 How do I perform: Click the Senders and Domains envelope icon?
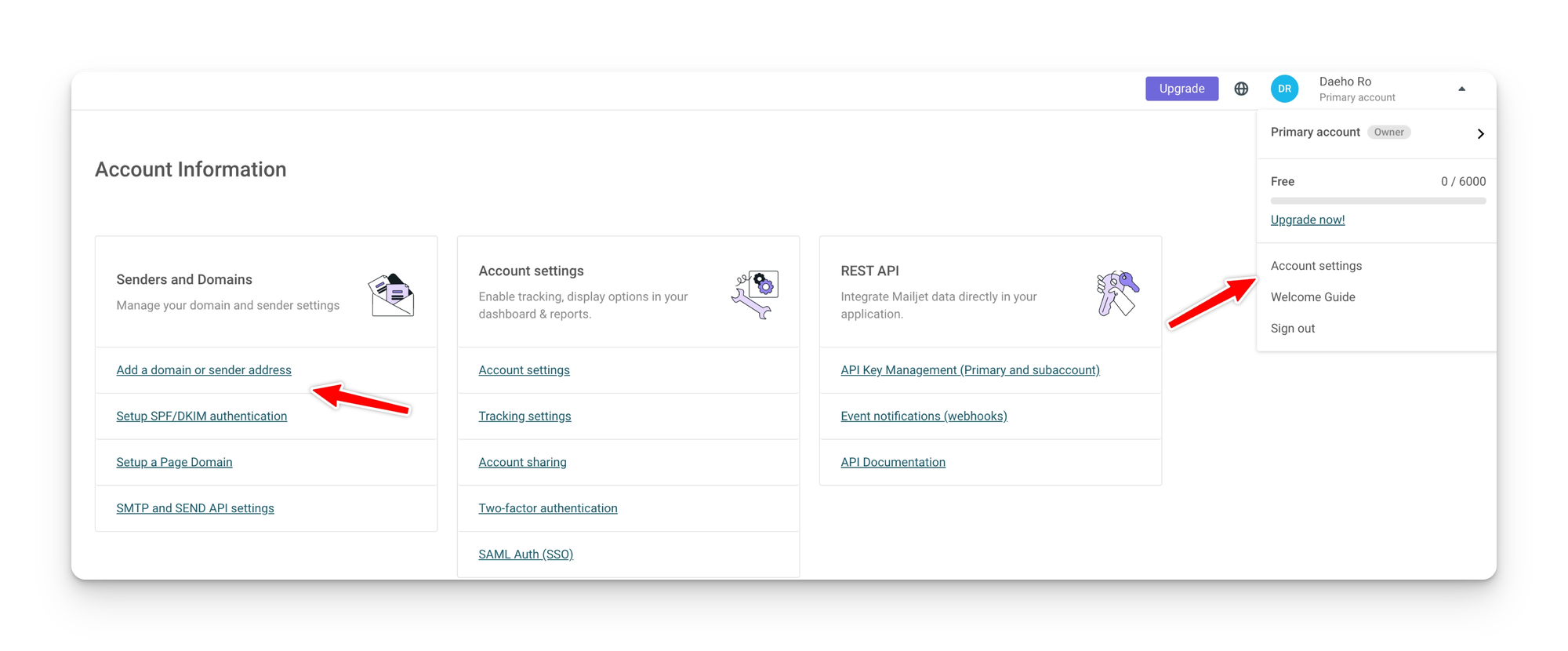click(x=391, y=295)
